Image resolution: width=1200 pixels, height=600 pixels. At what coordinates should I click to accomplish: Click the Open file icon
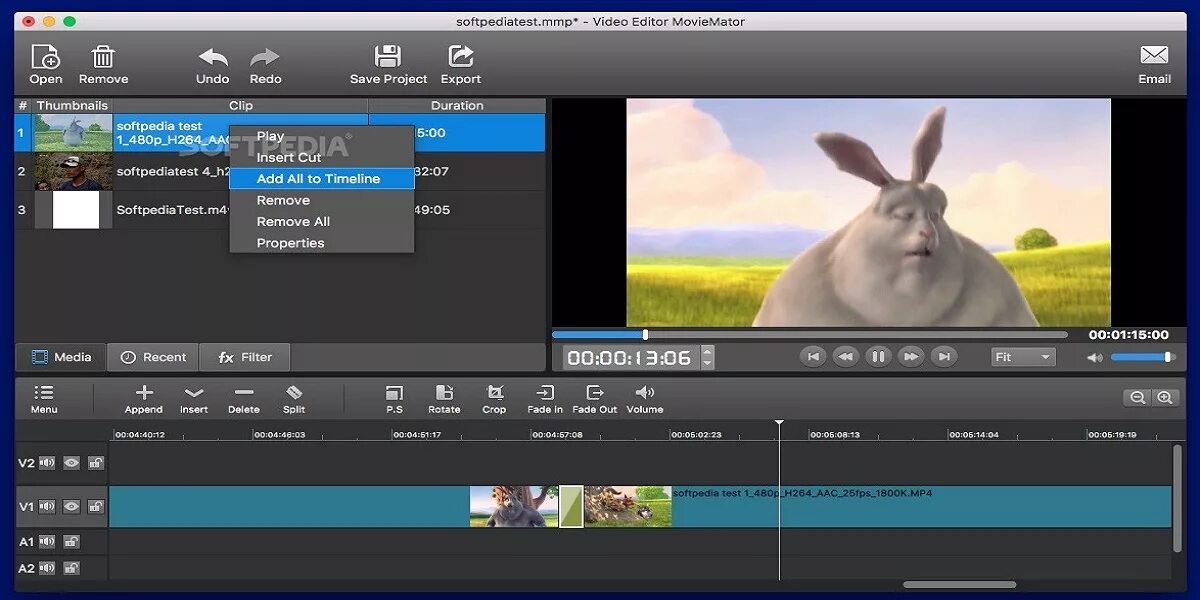tap(46, 57)
